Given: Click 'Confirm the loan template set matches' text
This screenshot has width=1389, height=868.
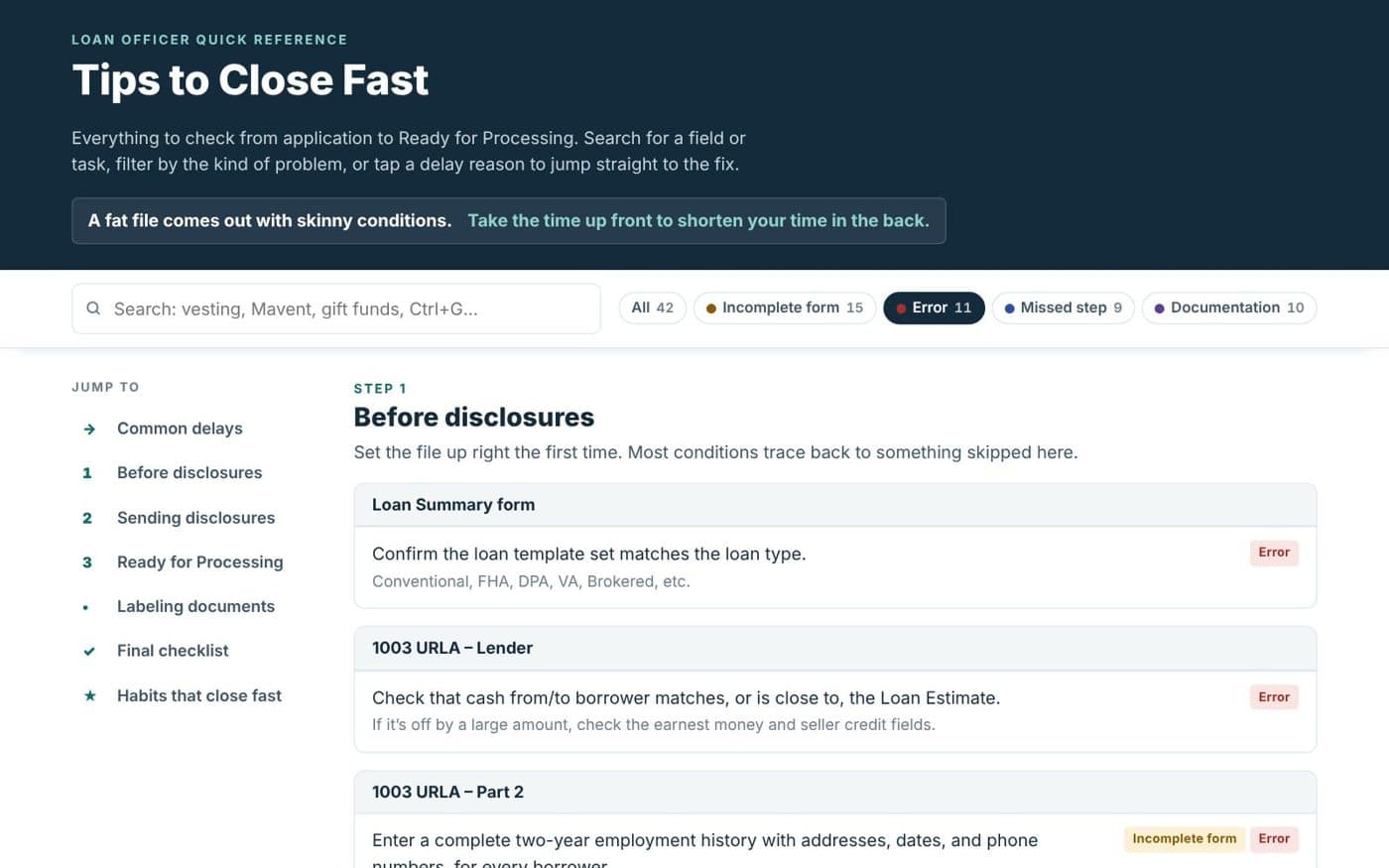Looking at the screenshot, I should pyautogui.click(x=589, y=555).
